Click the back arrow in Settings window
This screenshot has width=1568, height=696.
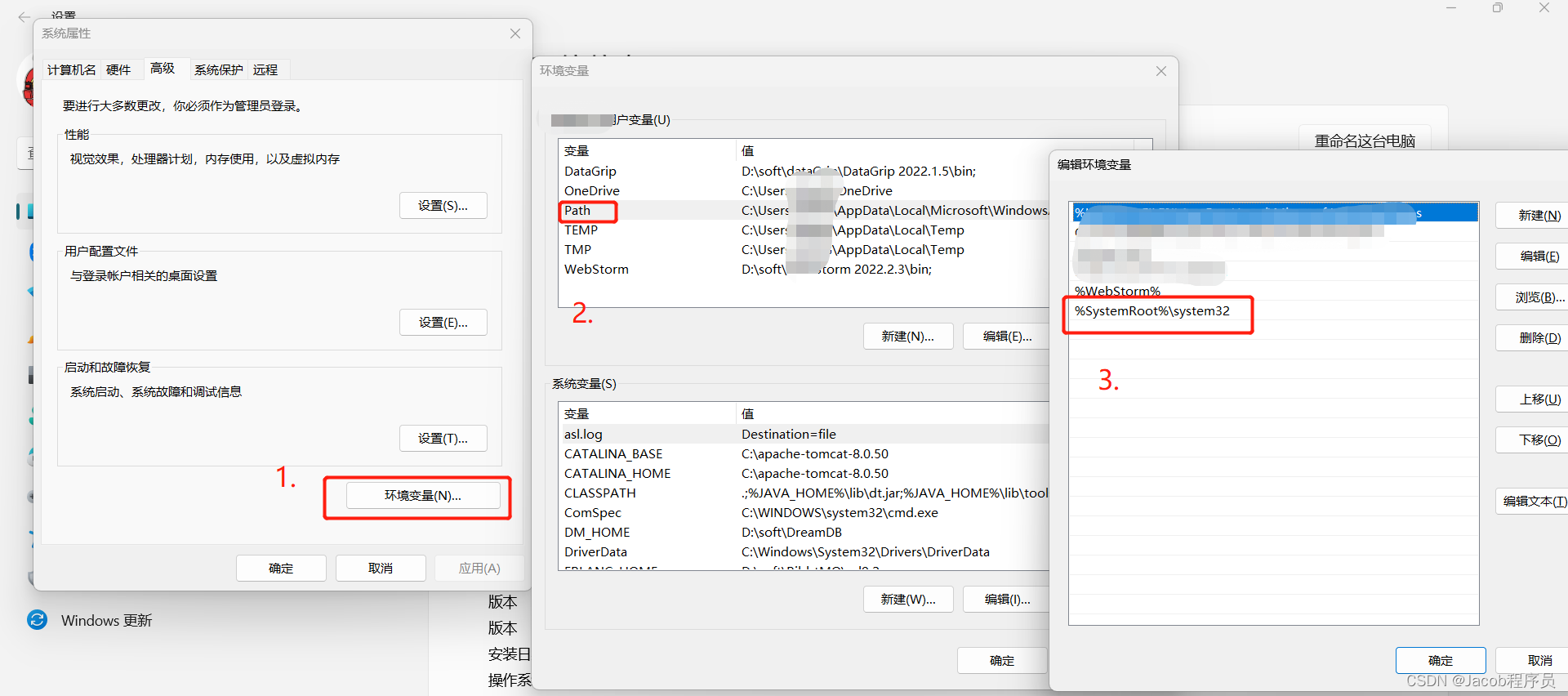[x=24, y=16]
